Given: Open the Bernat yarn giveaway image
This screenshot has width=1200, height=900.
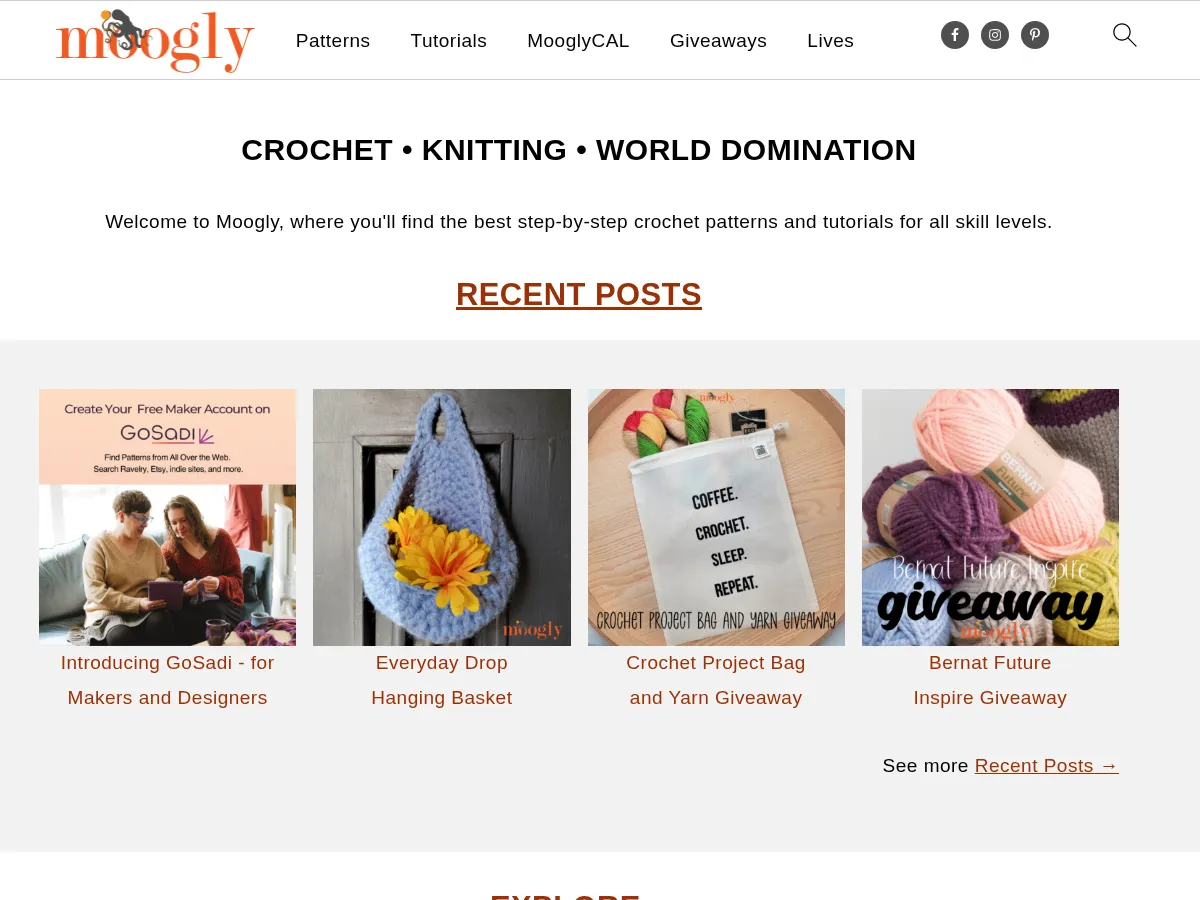Looking at the screenshot, I should point(990,517).
